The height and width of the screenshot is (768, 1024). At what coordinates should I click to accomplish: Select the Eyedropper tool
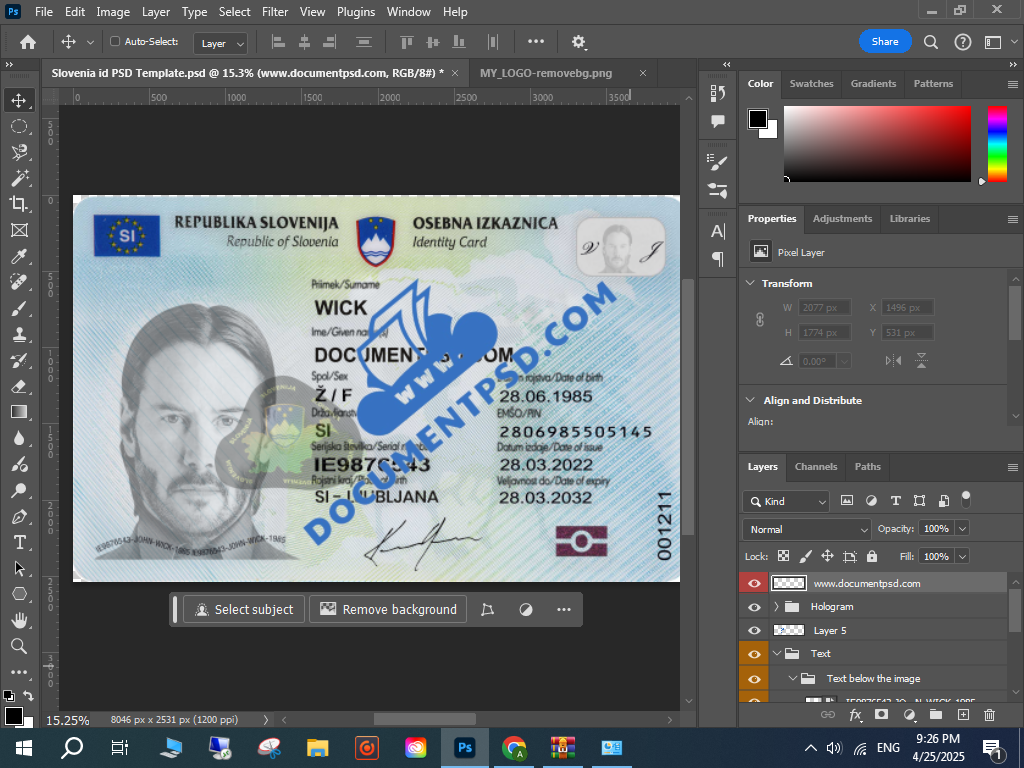pos(19,256)
